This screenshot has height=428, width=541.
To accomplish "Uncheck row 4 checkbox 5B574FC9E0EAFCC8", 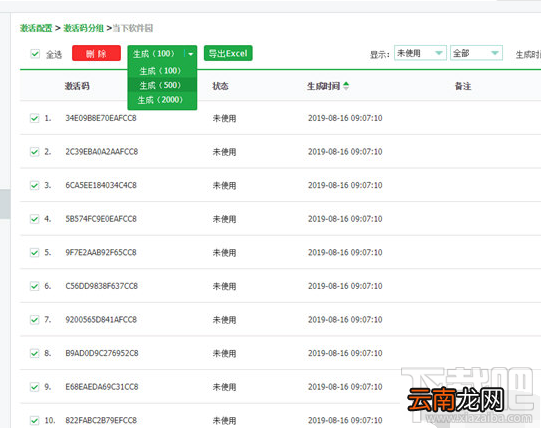I will (x=35, y=219).
